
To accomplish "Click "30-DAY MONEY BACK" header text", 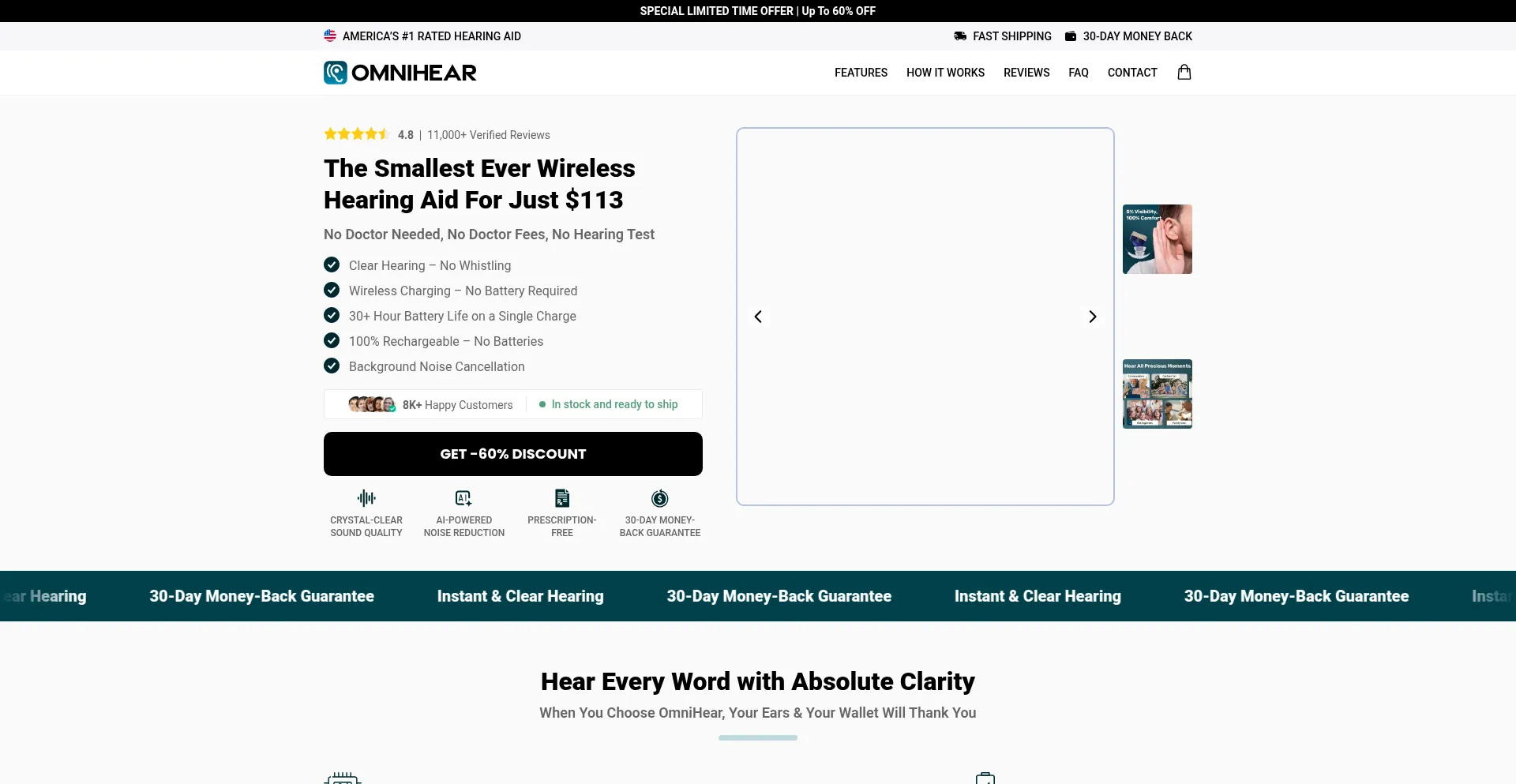I will pos(1138,36).
